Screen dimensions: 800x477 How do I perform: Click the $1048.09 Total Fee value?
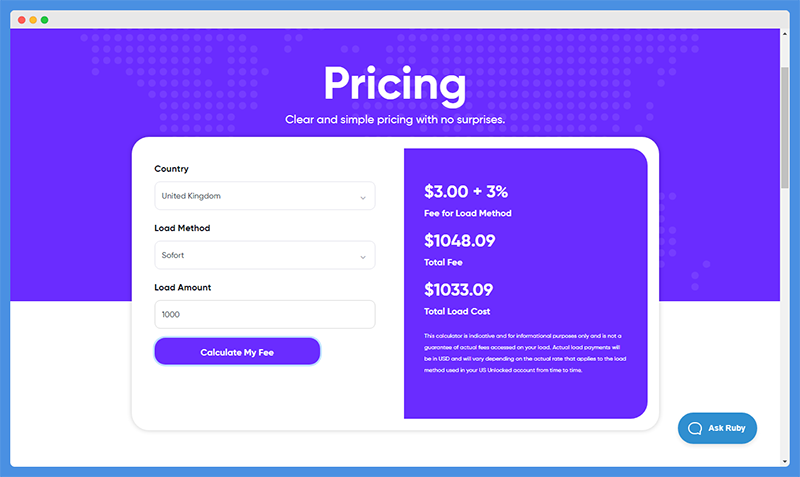[460, 241]
